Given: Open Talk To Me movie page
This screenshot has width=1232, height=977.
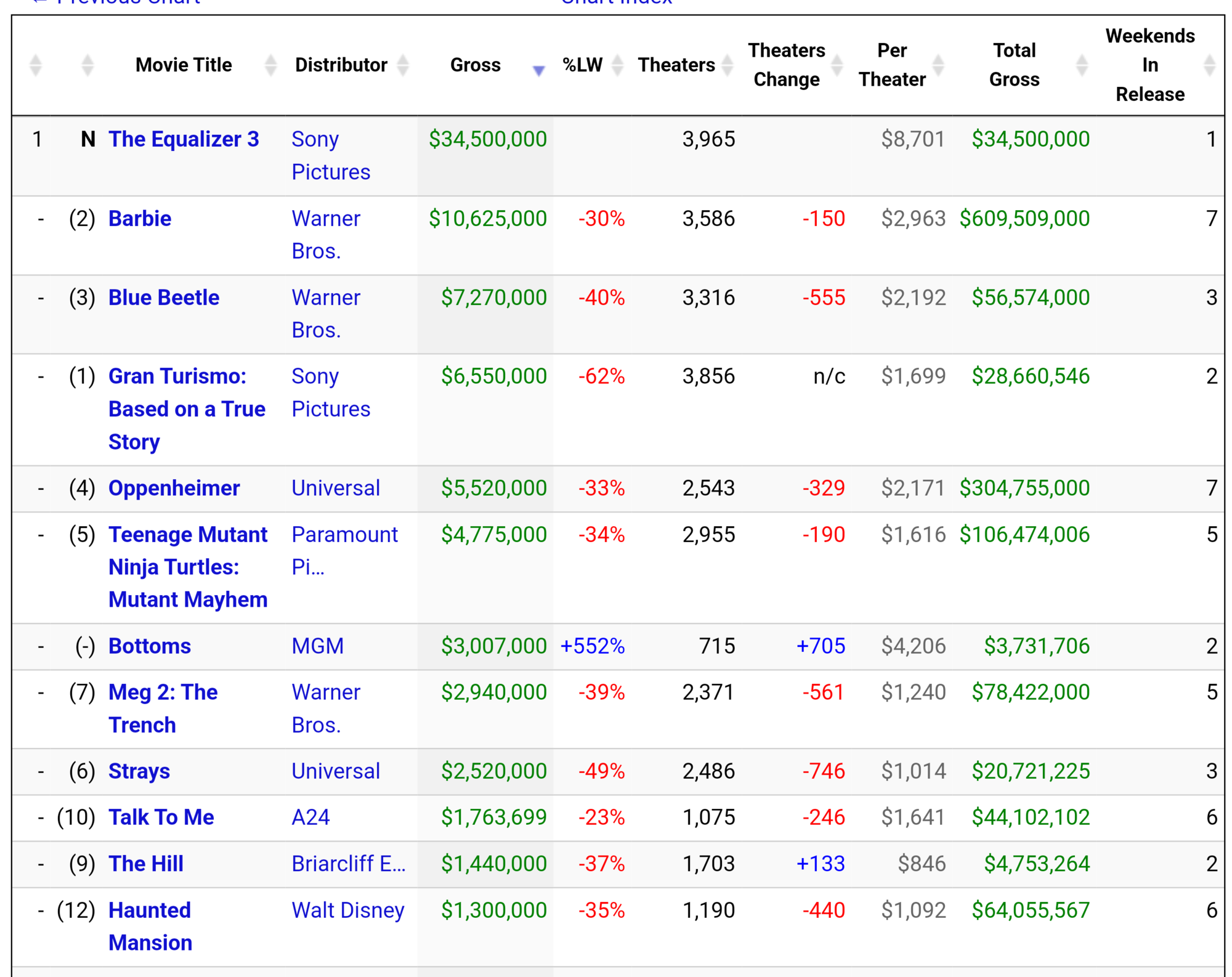Looking at the screenshot, I should pos(161,817).
